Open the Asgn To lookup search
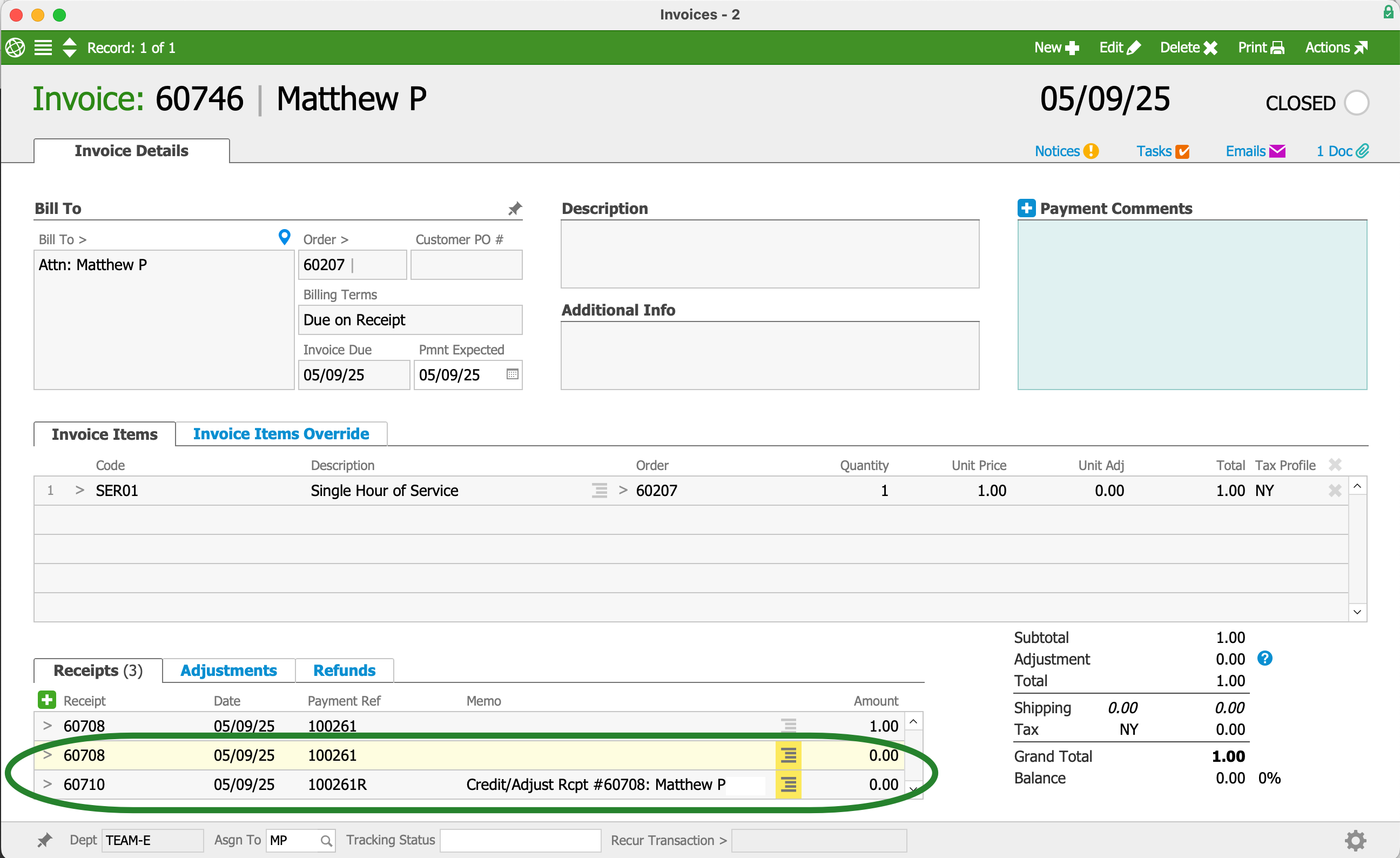The image size is (1400, 858). point(326,840)
